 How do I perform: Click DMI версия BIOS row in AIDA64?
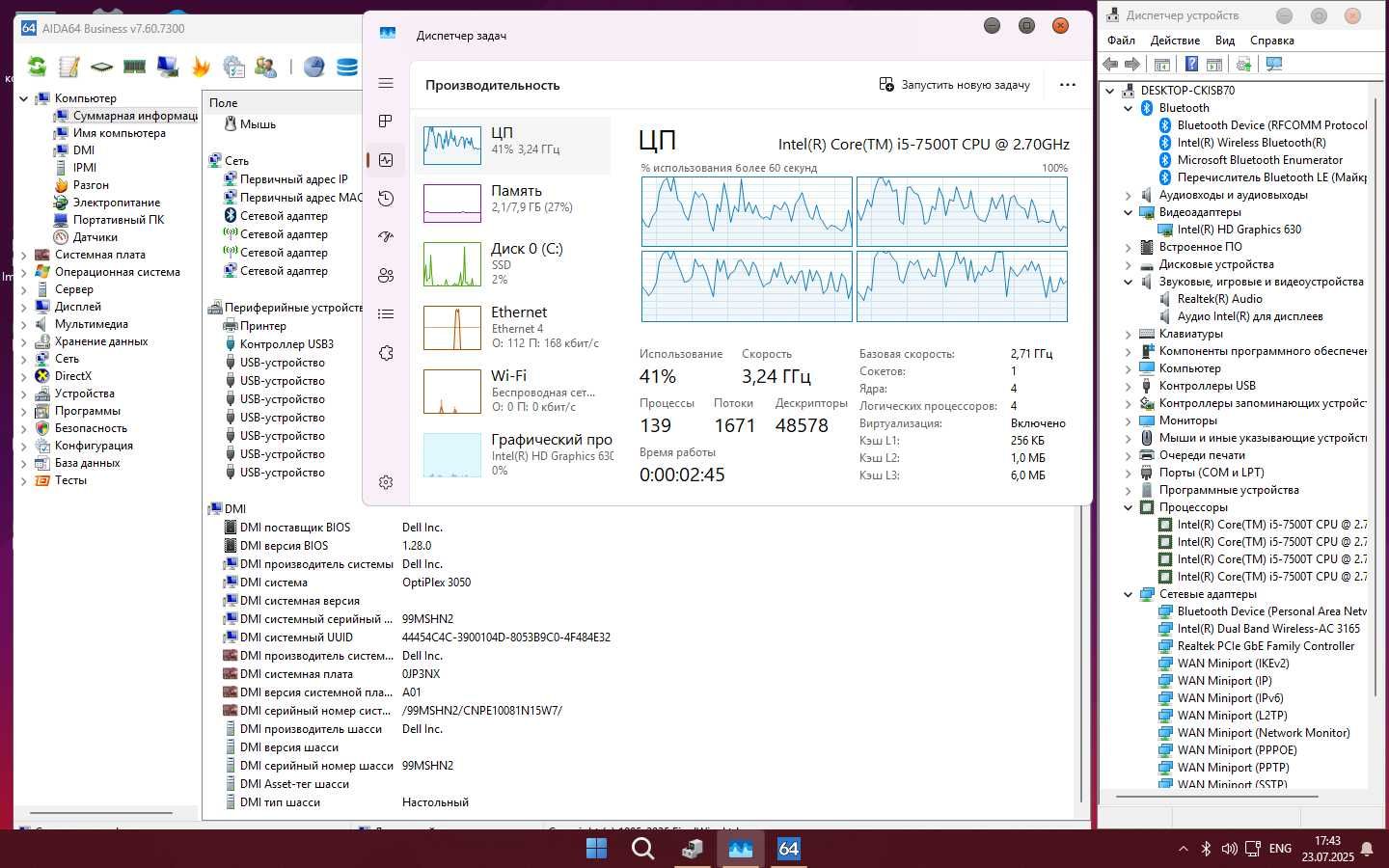[x=284, y=546]
